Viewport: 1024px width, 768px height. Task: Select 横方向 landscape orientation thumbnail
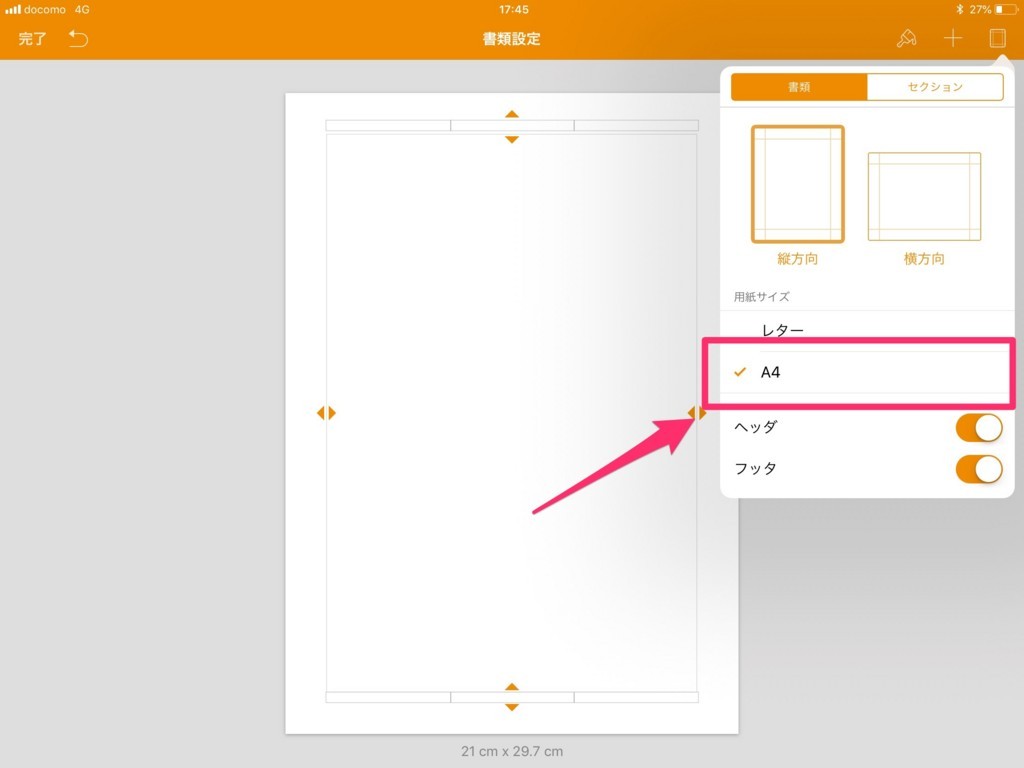click(x=924, y=197)
